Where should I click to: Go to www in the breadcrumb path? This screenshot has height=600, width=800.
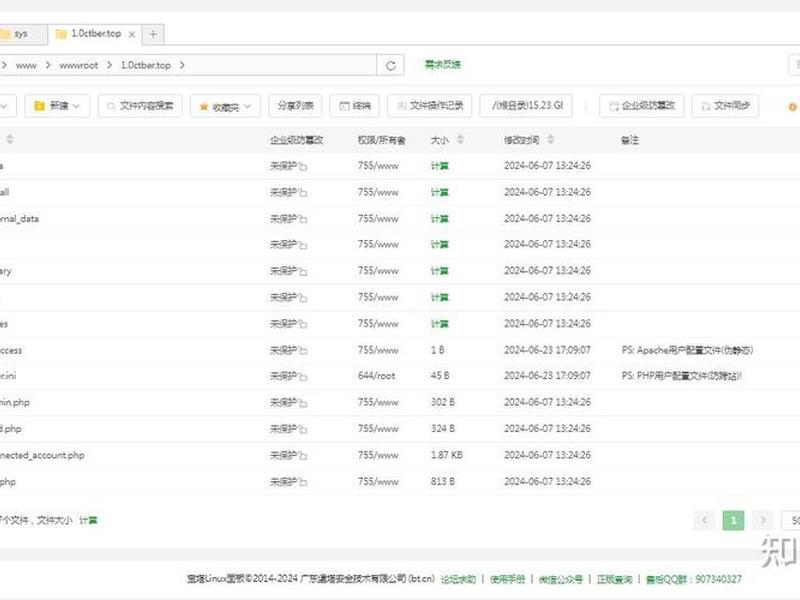click(26, 65)
